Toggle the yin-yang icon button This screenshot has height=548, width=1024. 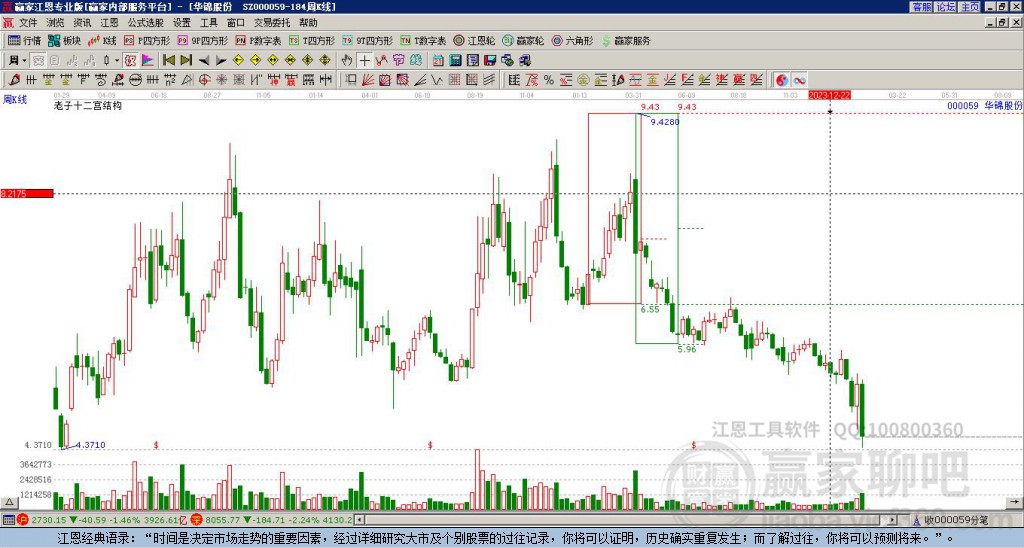782,80
